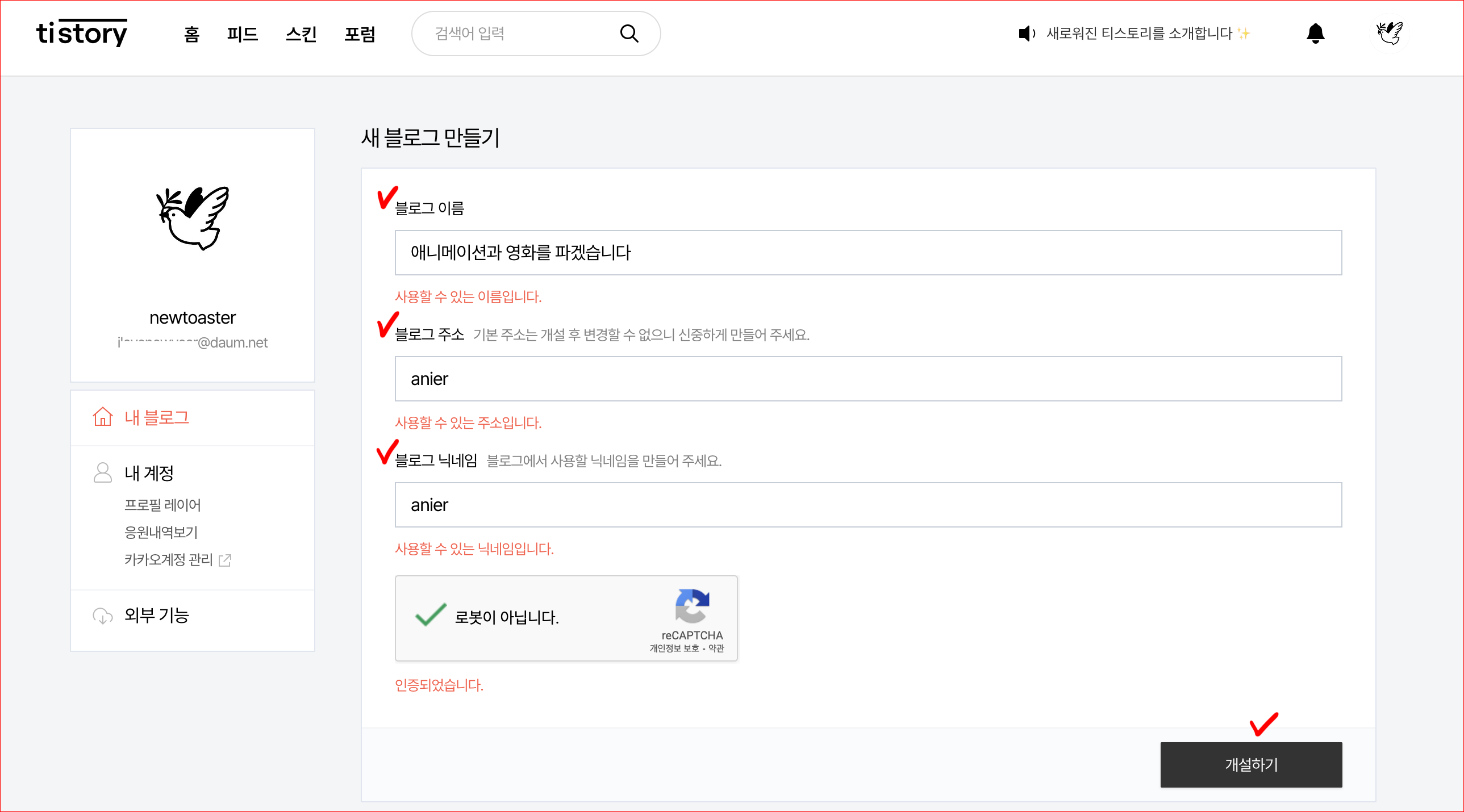1464x812 pixels.
Task: Toggle the 로봇이 아닙니다 reCAPTCHA checkbox
Action: pyautogui.click(x=431, y=616)
